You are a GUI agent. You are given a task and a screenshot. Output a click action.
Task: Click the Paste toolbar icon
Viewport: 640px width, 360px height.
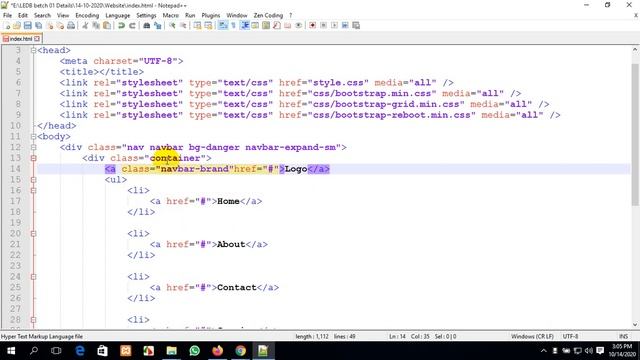[x=107, y=26]
